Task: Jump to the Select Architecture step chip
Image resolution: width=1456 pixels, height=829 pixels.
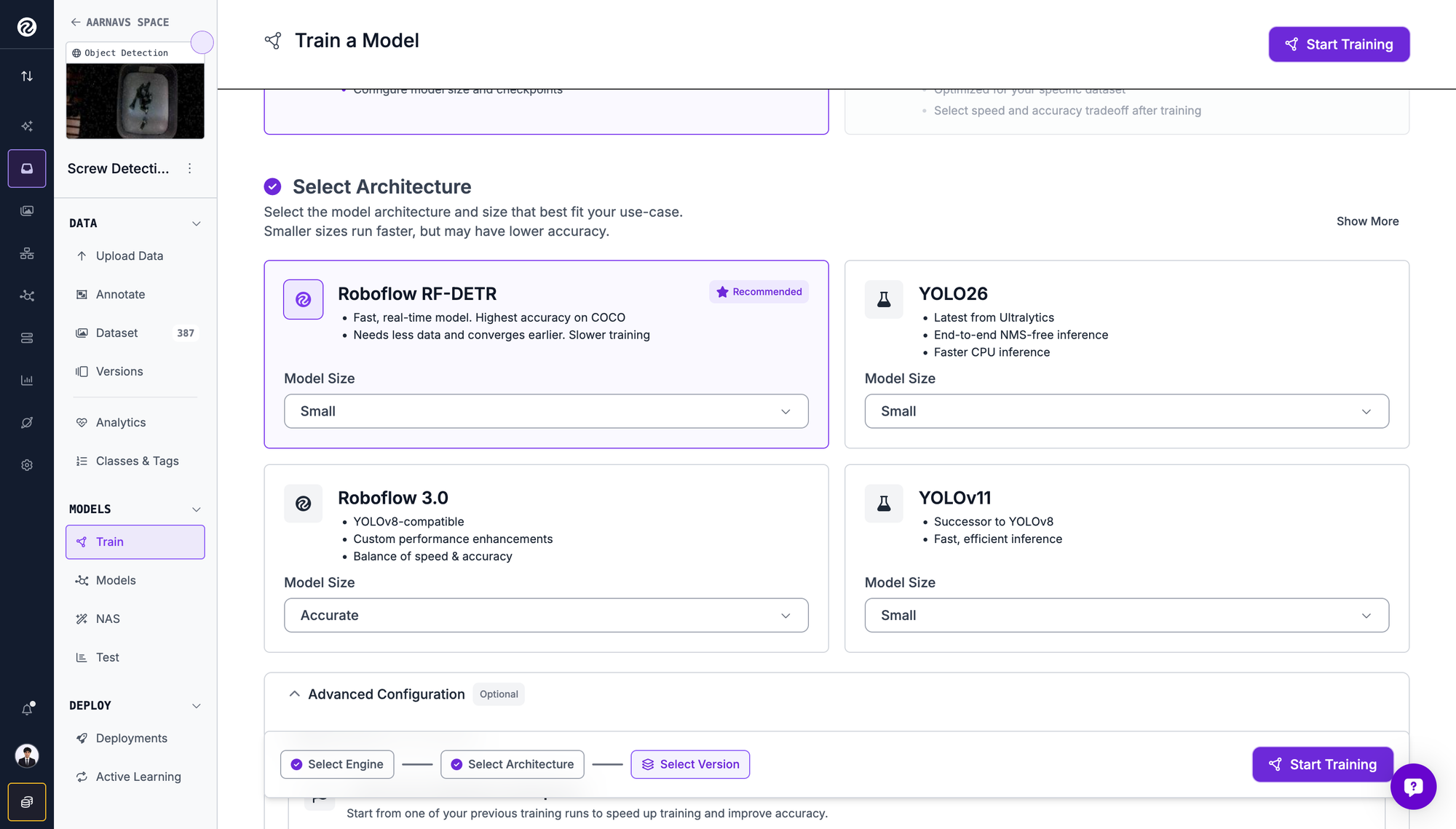Action: [x=513, y=764]
